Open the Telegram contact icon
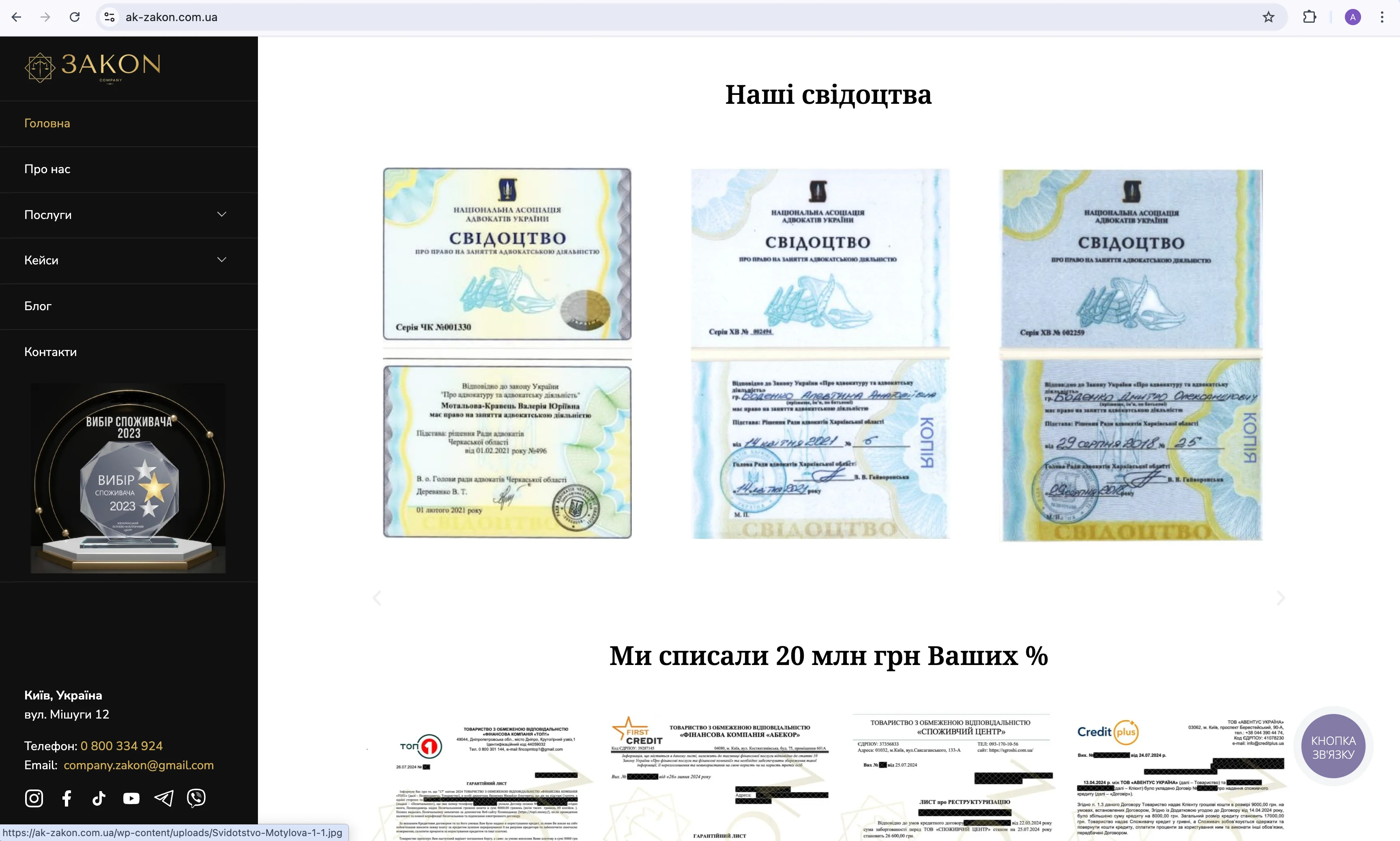1400x841 pixels. click(164, 798)
